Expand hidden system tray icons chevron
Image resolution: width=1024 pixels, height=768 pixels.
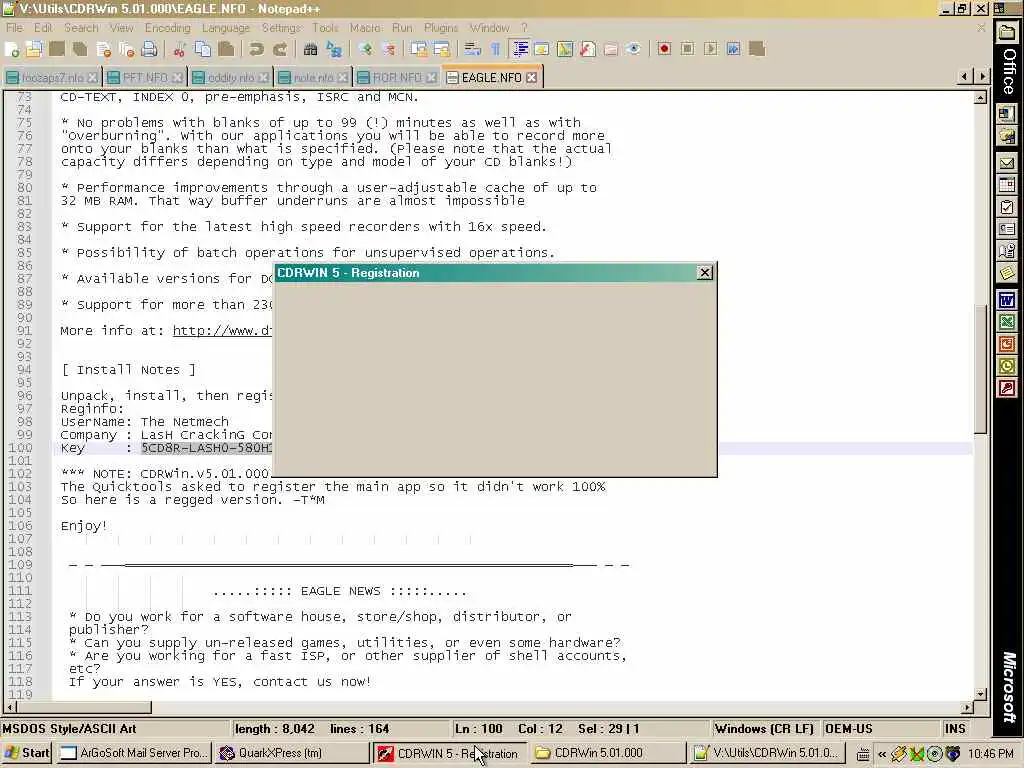pyautogui.click(x=882, y=754)
